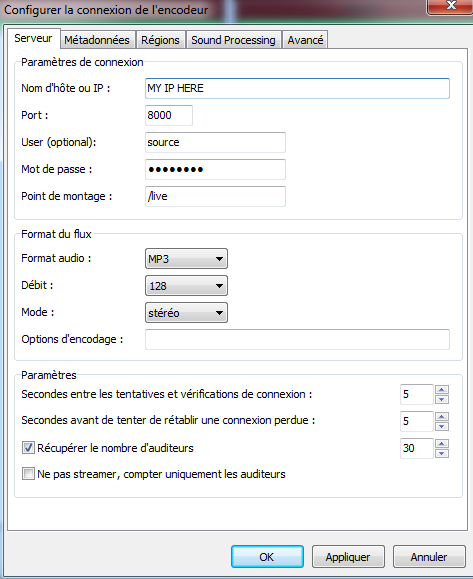Screen dimensions: 473x579
Task: Increase seconds before reconnecting lost connection
Action: pos(442,417)
